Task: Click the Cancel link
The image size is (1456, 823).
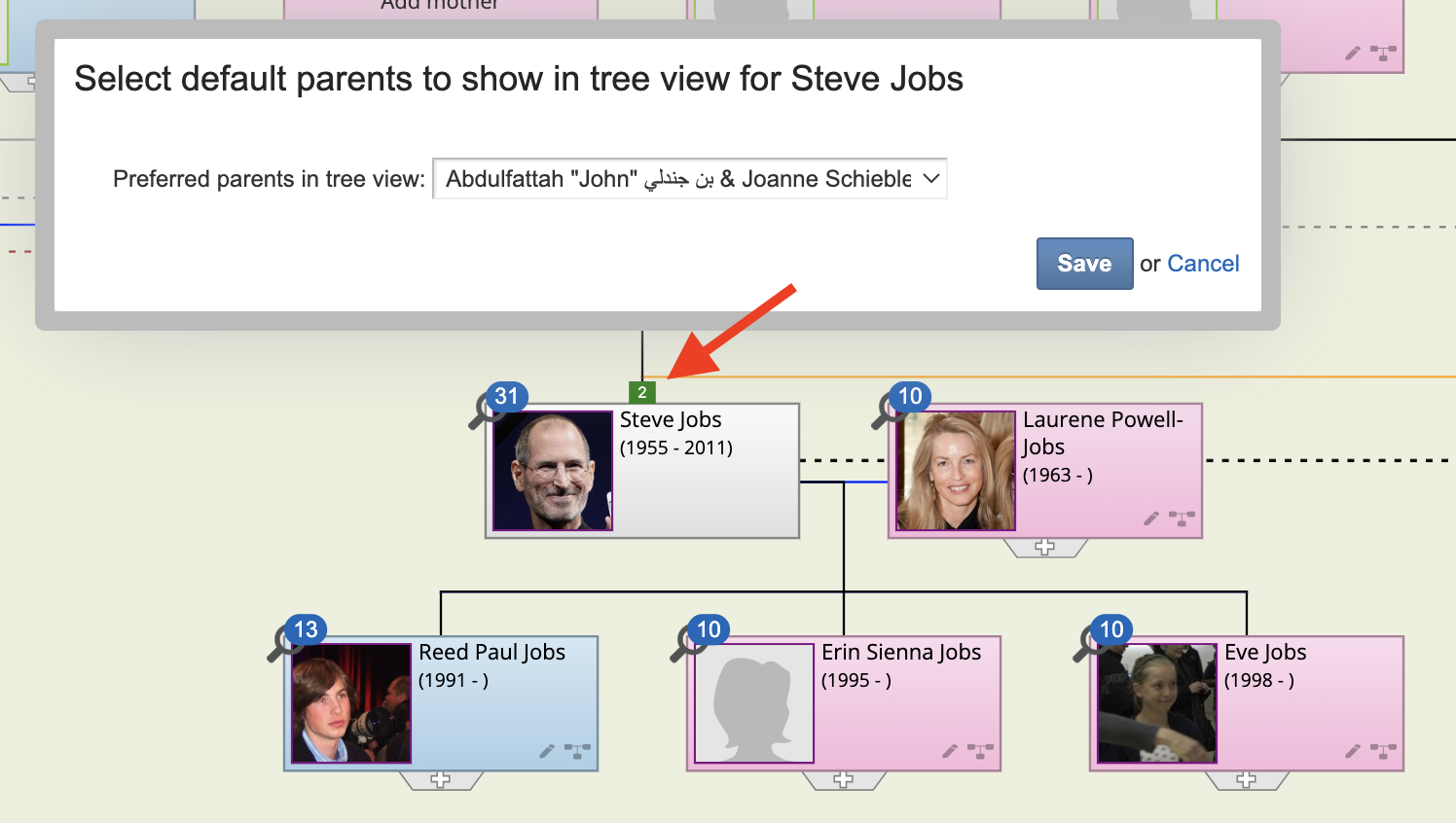Action: pyautogui.click(x=1203, y=264)
